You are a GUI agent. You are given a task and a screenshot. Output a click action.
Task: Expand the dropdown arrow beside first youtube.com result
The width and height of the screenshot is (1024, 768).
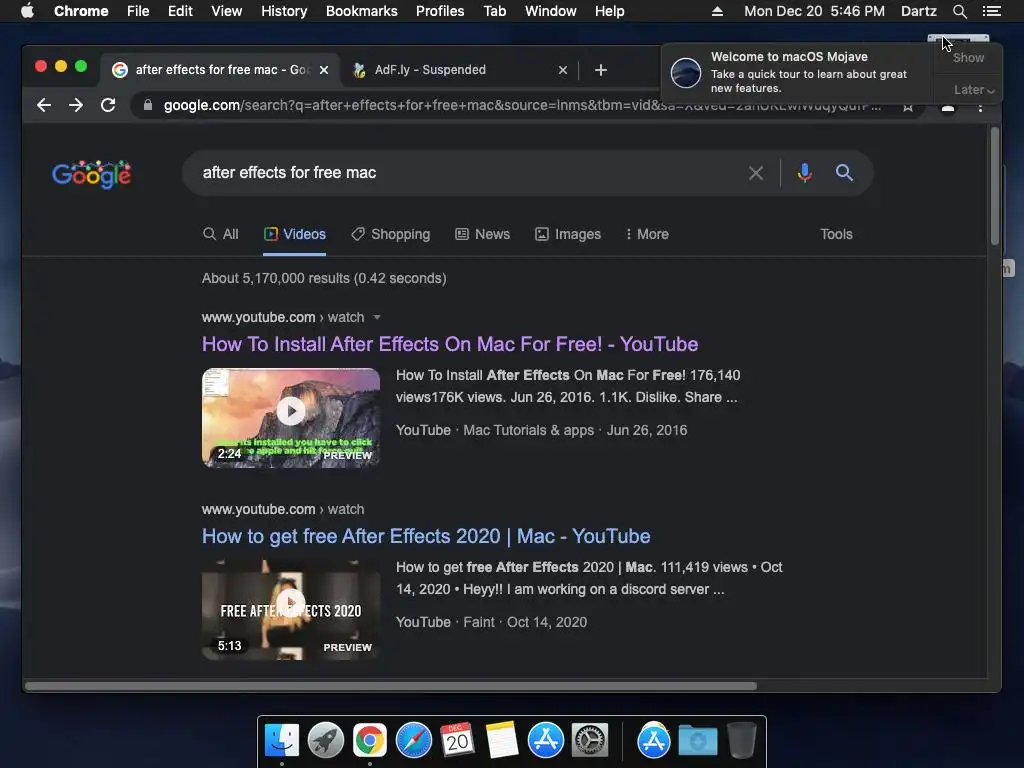pyautogui.click(x=377, y=317)
